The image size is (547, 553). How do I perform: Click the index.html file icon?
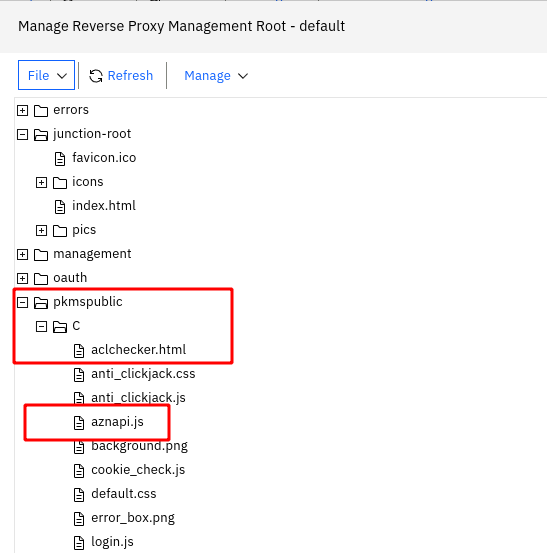[x=60, y=207]
